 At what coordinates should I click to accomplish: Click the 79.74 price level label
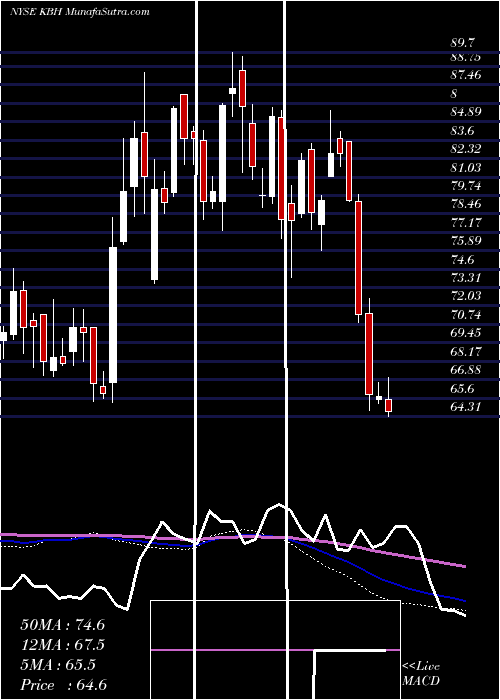pyautogui.click(x=466, y=186)
